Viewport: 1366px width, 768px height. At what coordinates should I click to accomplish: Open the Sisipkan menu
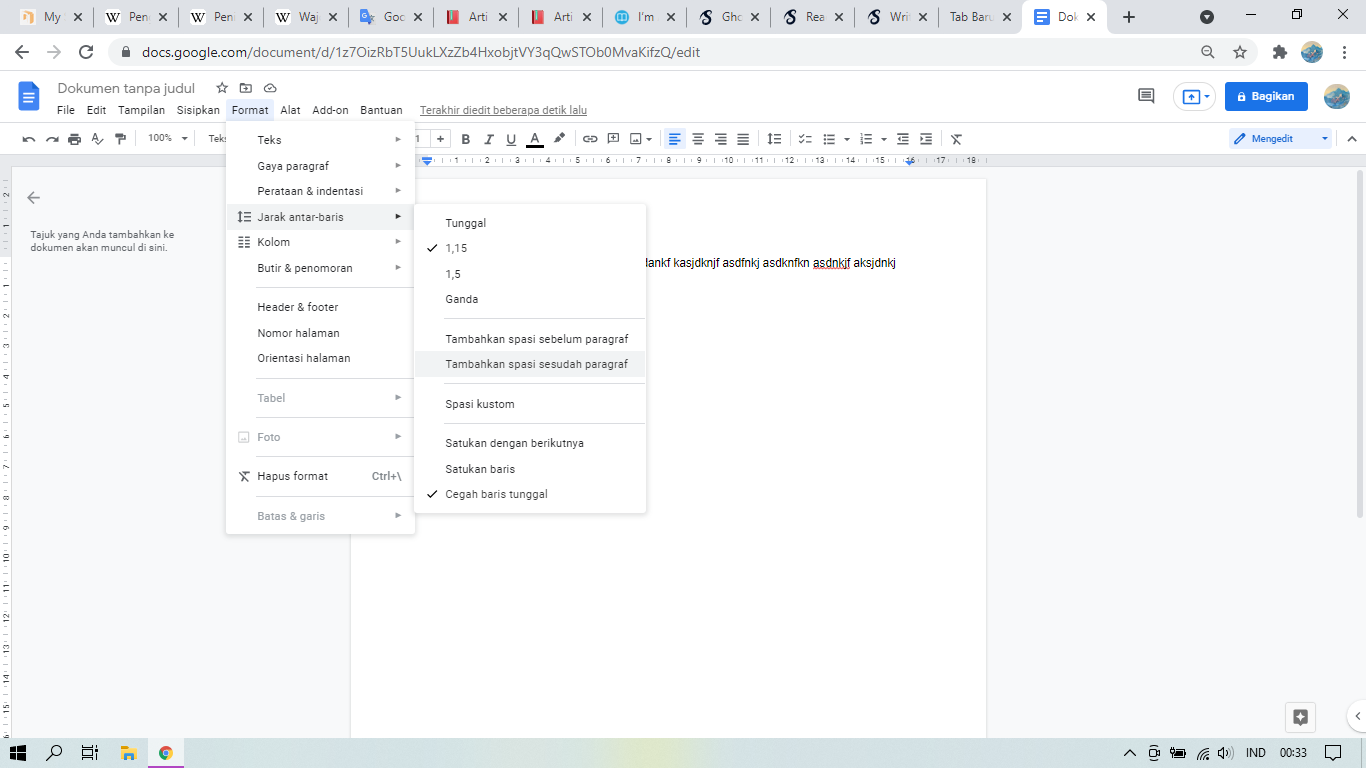point(198,110)
